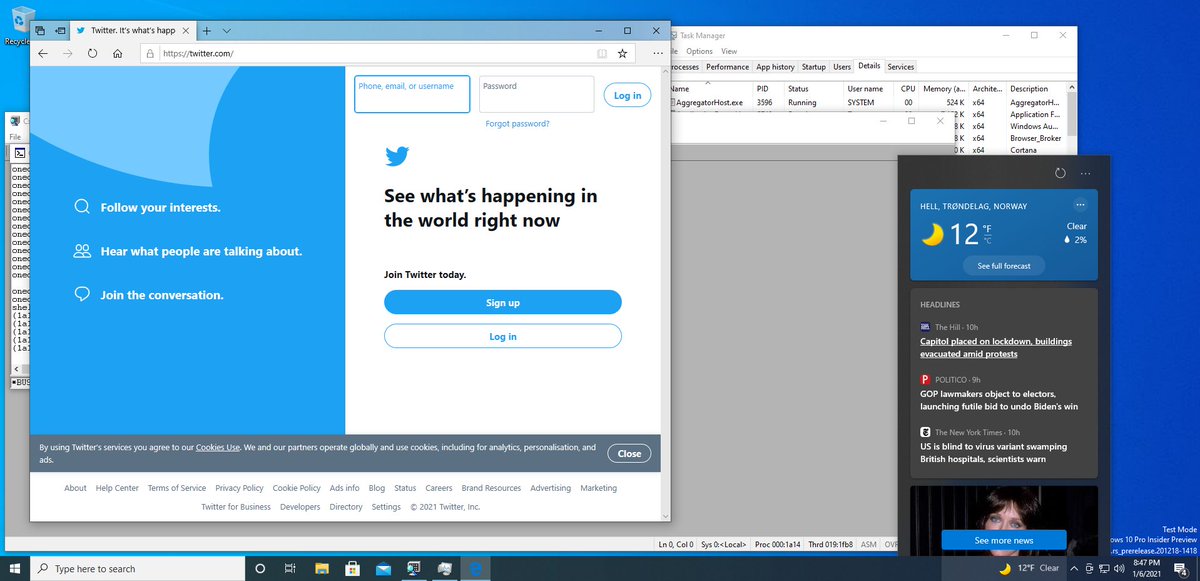Click taskbar search box
This screenshot has width=1200, height=581.
[x=136, y=568]
